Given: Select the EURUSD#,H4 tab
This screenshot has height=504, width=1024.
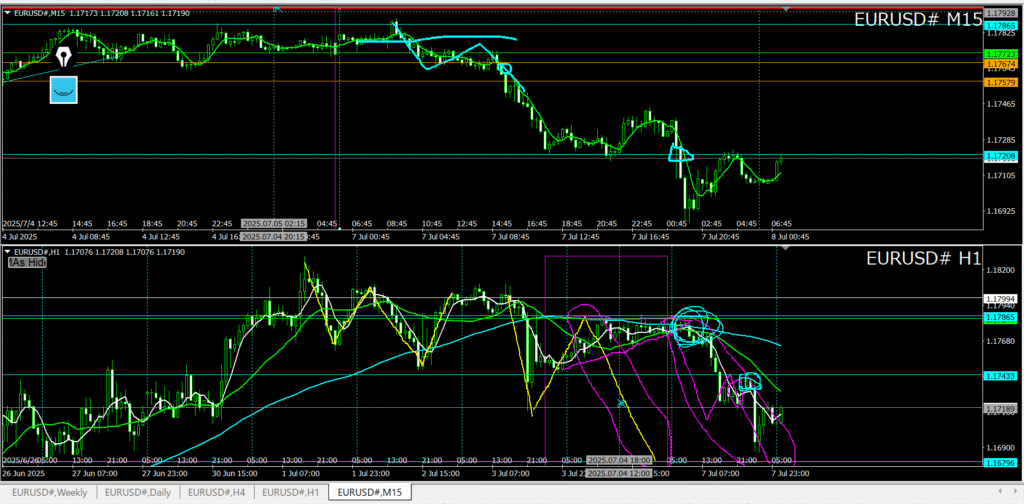Looking at the screenshot, I should pos(216,492).
